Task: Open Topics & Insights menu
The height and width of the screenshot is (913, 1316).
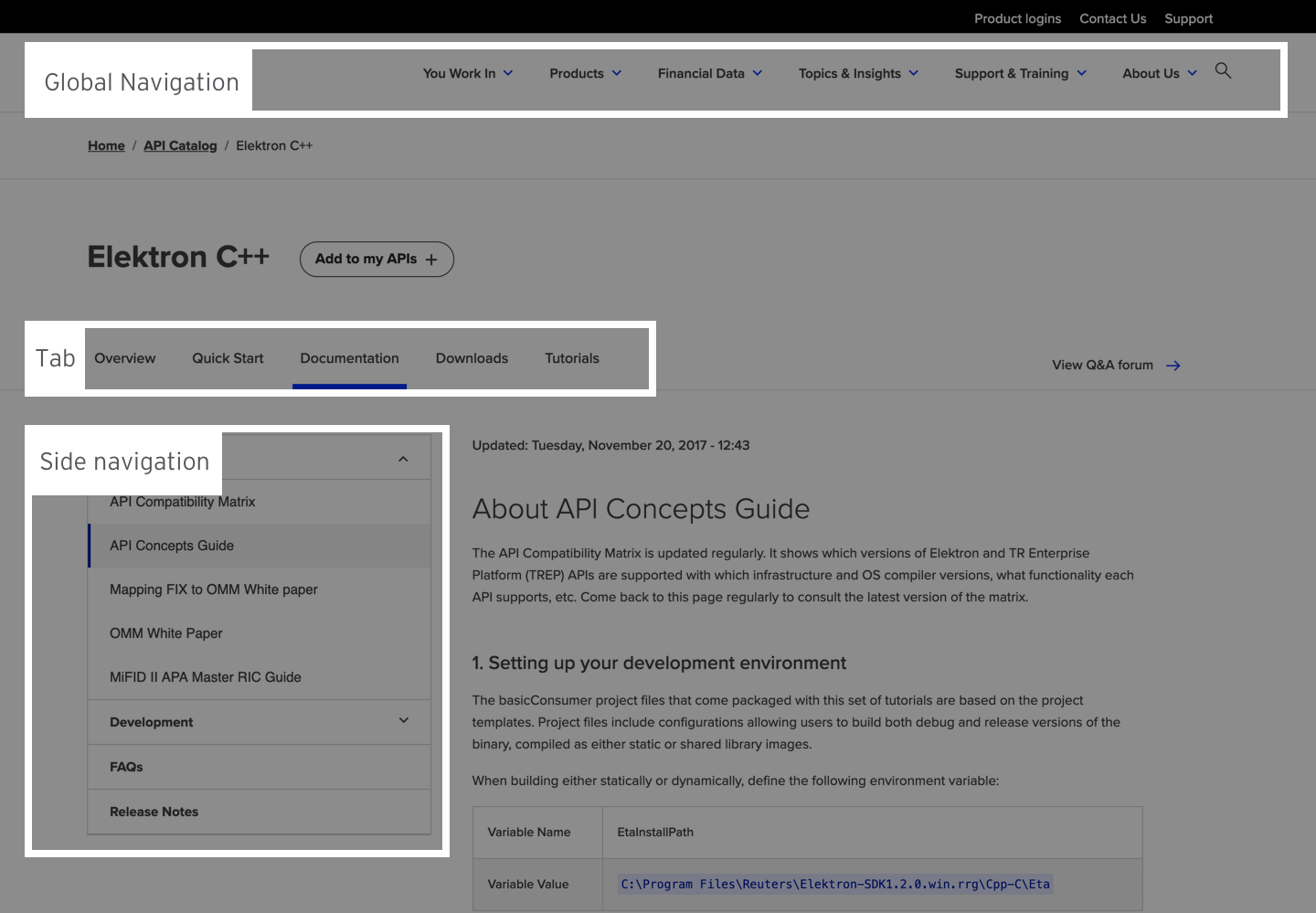Action: [x=857, y=73]
